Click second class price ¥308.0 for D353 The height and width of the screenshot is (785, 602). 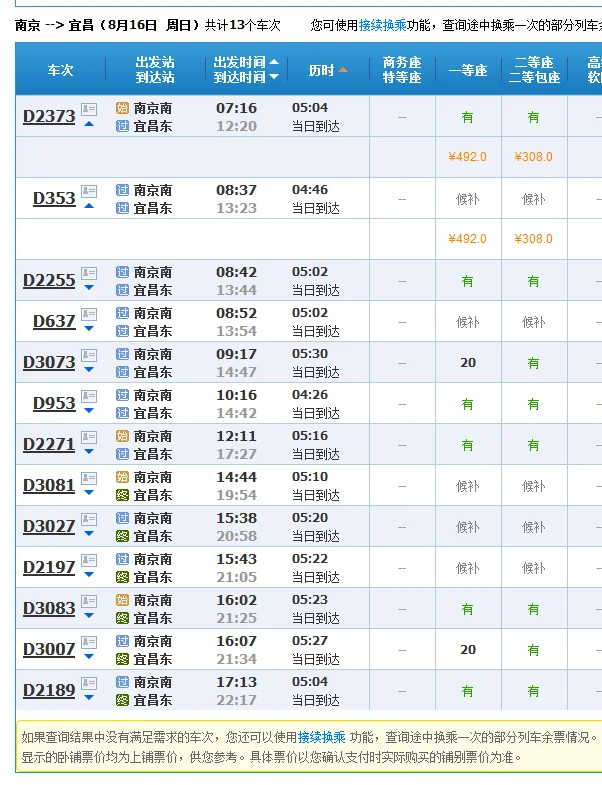533,239
